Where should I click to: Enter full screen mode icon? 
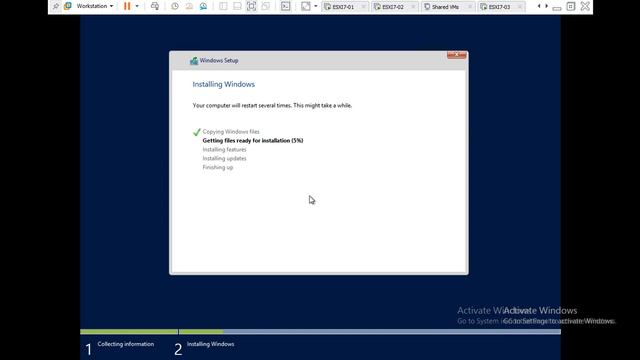[251, 6]
